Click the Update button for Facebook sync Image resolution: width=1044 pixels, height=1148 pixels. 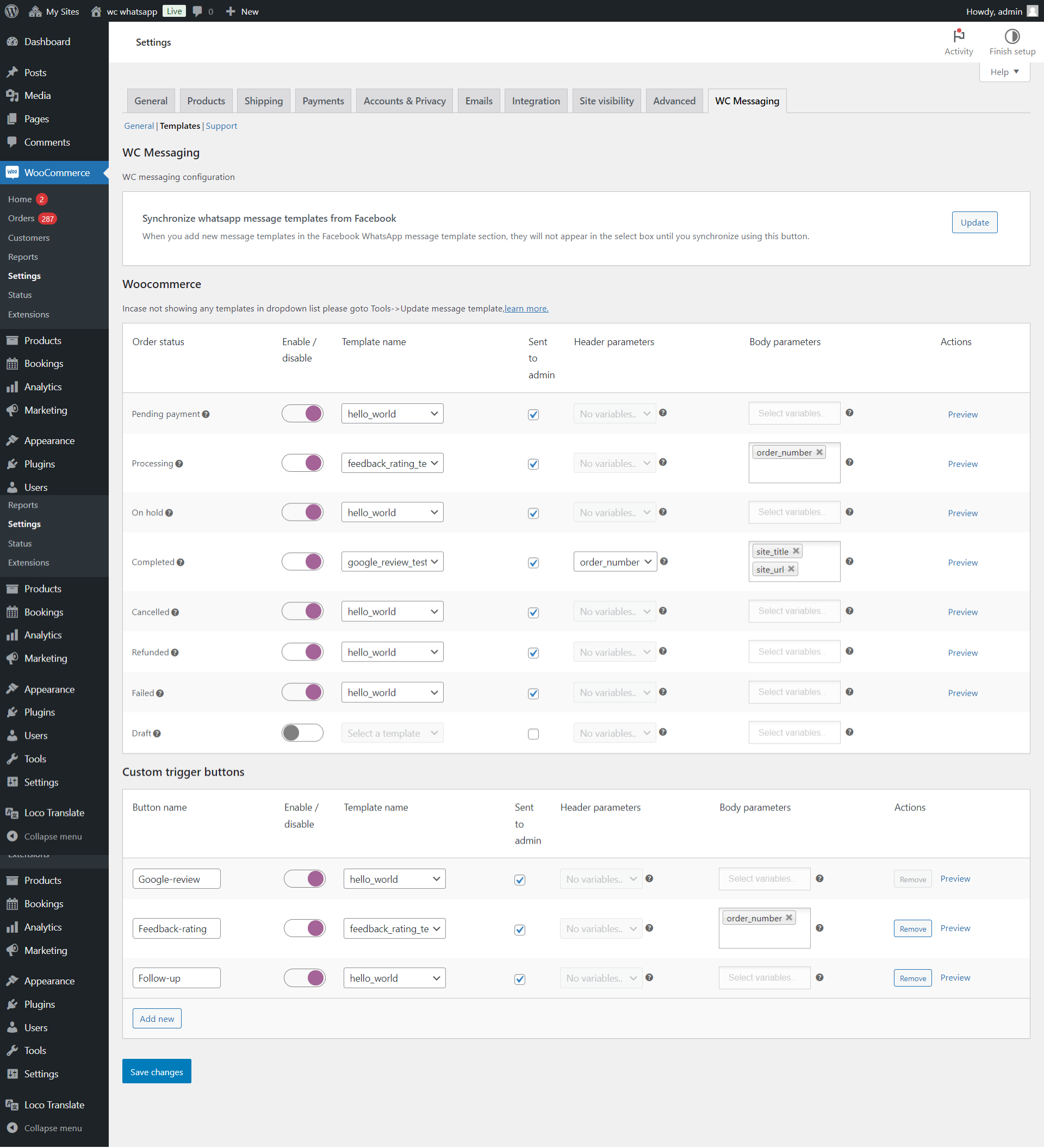tap(974, 222)
